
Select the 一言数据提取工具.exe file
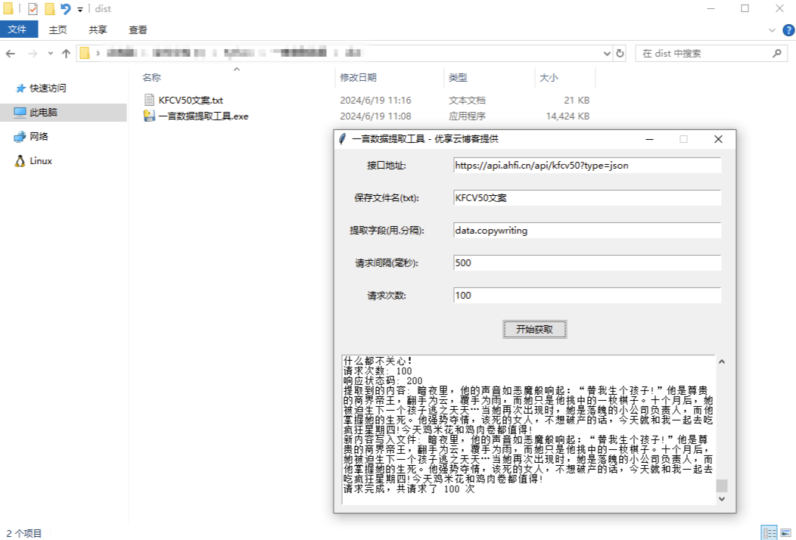[x=202, y=116]
